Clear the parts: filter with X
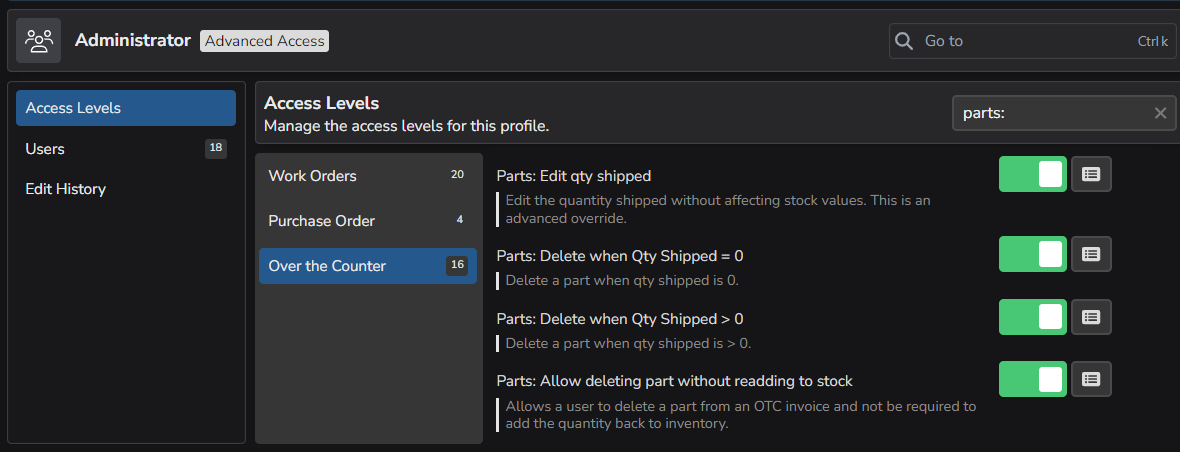The width and height of the screenshot is (1180, 452). 1160,113
